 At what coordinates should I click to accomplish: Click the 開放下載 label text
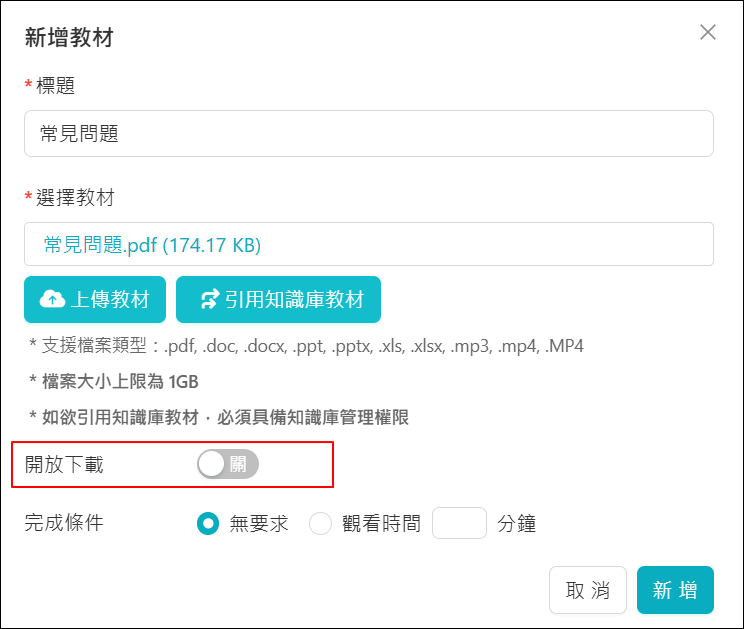(64, 464)
